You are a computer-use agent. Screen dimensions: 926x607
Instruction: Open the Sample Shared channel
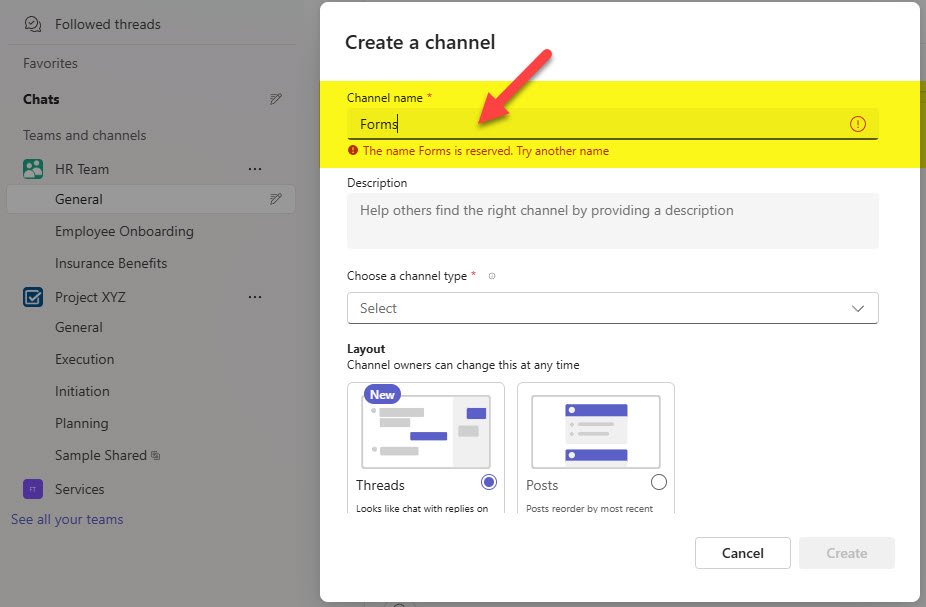(100, 455)
